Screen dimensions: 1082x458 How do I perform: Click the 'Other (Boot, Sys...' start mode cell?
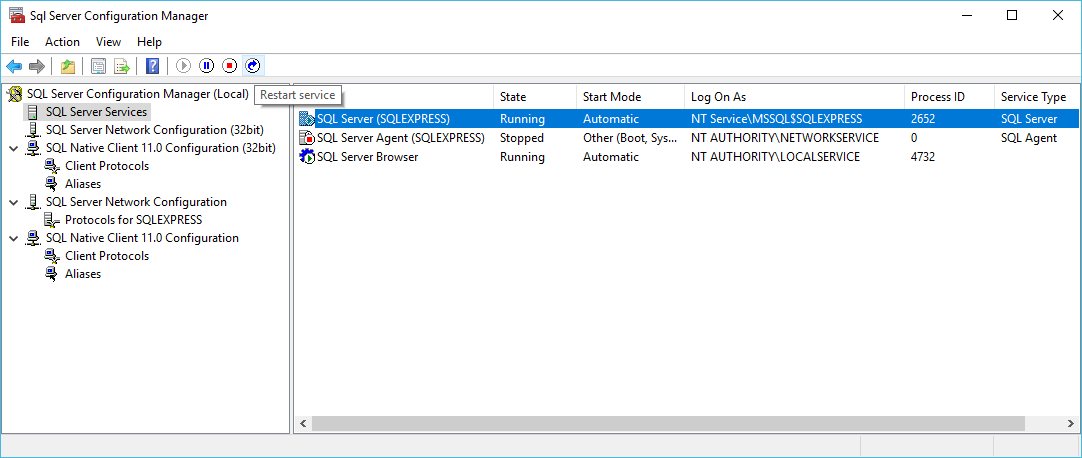pos(630,138)
